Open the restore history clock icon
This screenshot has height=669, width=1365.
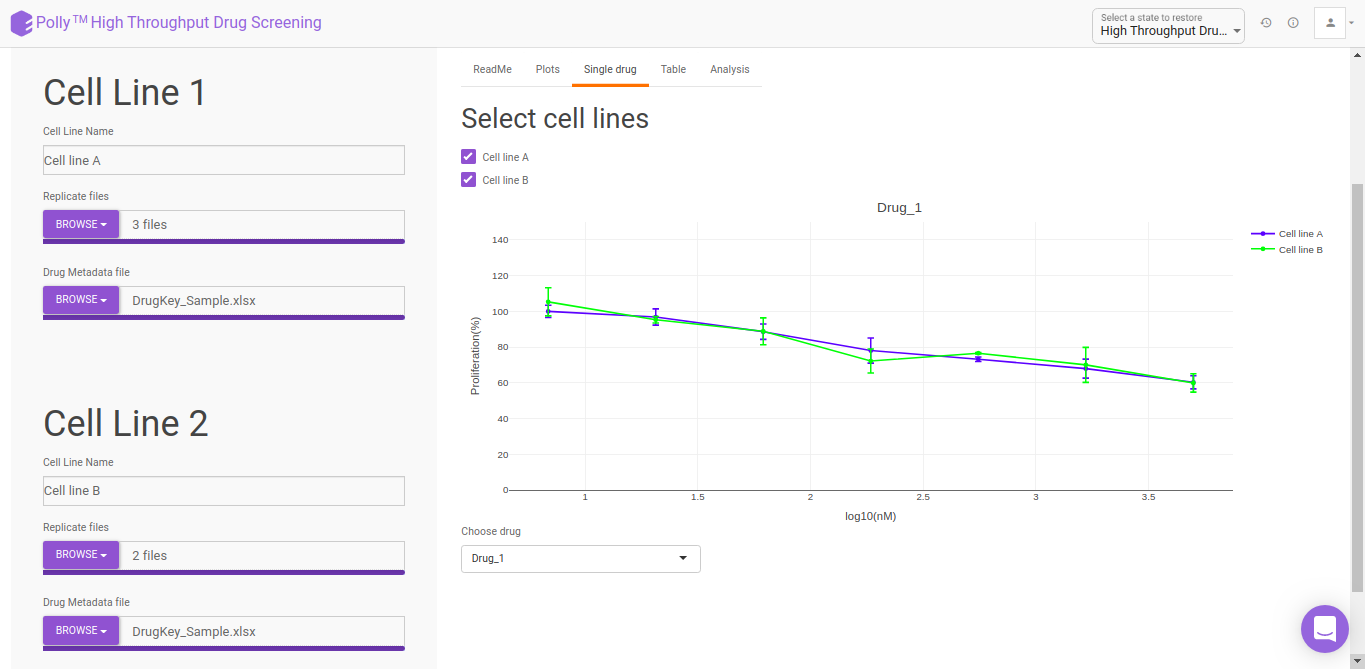(x=1266, y=23)
